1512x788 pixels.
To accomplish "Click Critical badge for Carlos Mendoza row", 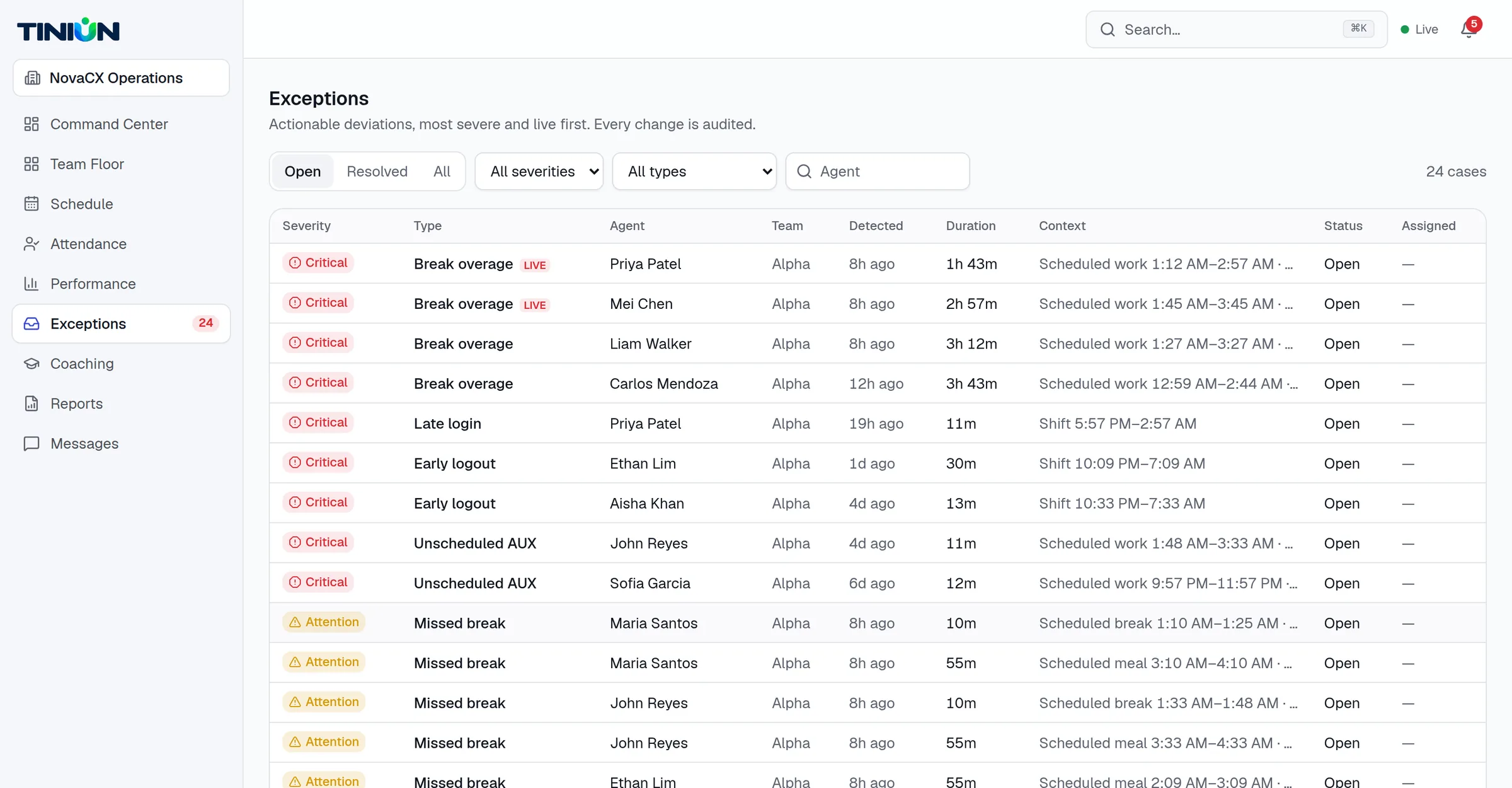I will pyautogui.click(x=318, y=383).
